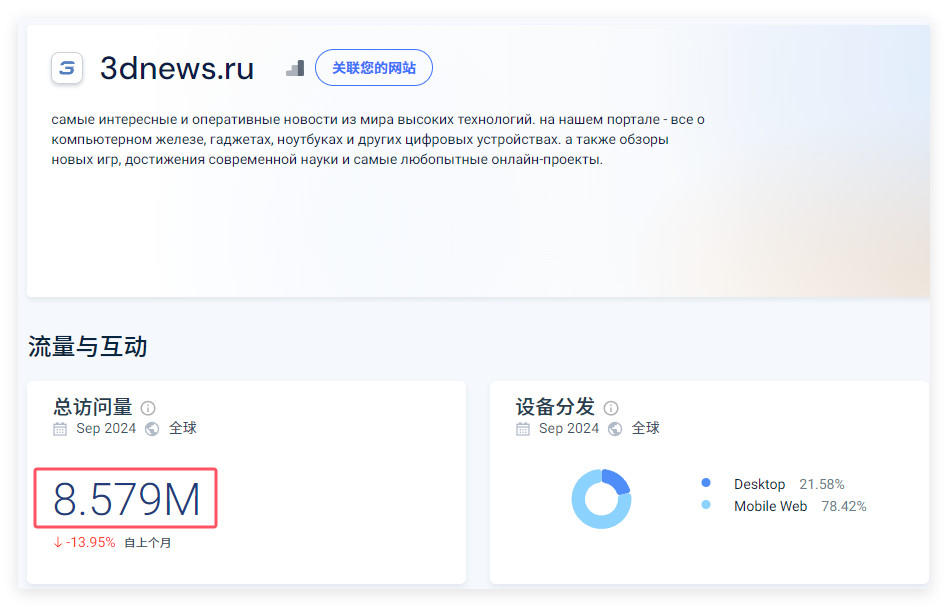
Task: Click the device distribution donut chart
Action: click(602, 499)
